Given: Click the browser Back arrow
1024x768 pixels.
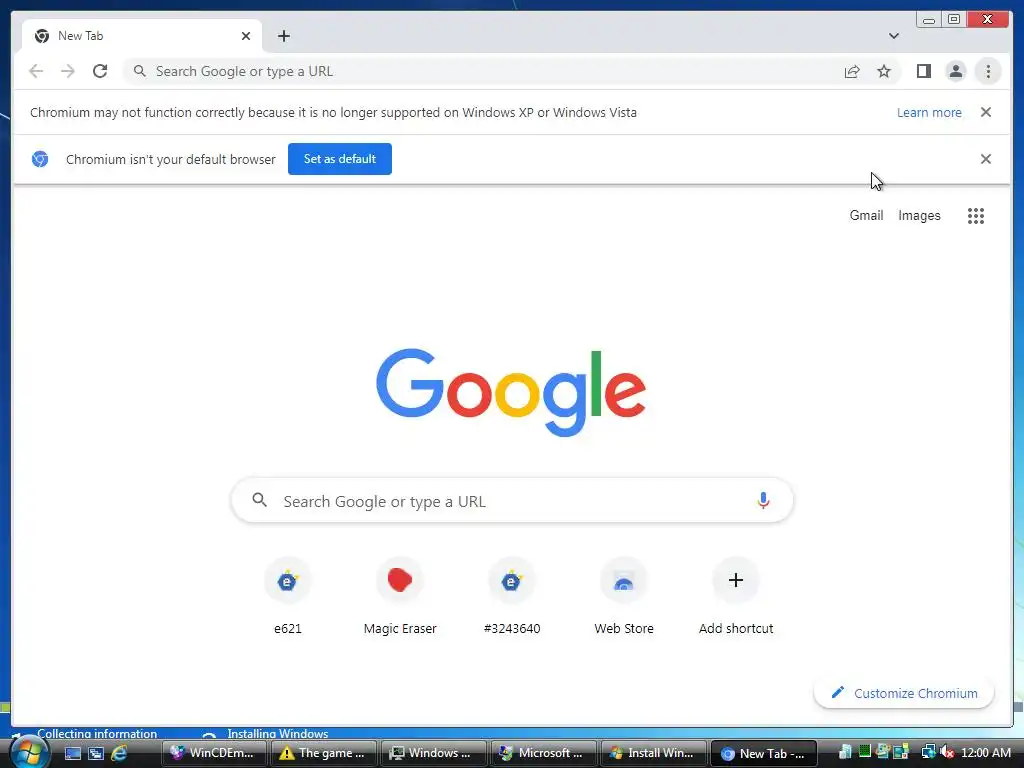Looking at the screenshot, I should 36,71.
